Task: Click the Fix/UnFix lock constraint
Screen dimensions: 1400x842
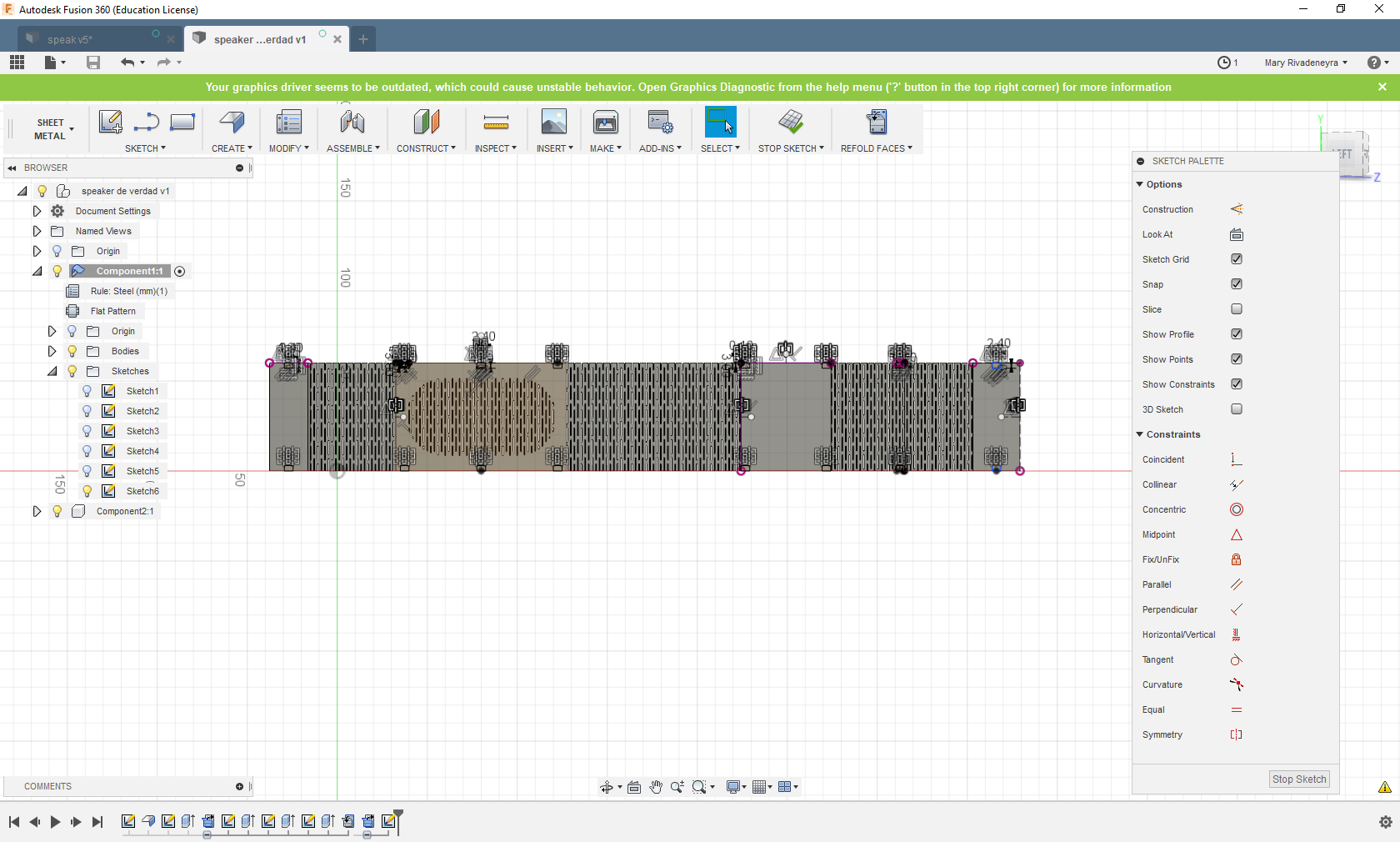Action: coord(1236,559)
